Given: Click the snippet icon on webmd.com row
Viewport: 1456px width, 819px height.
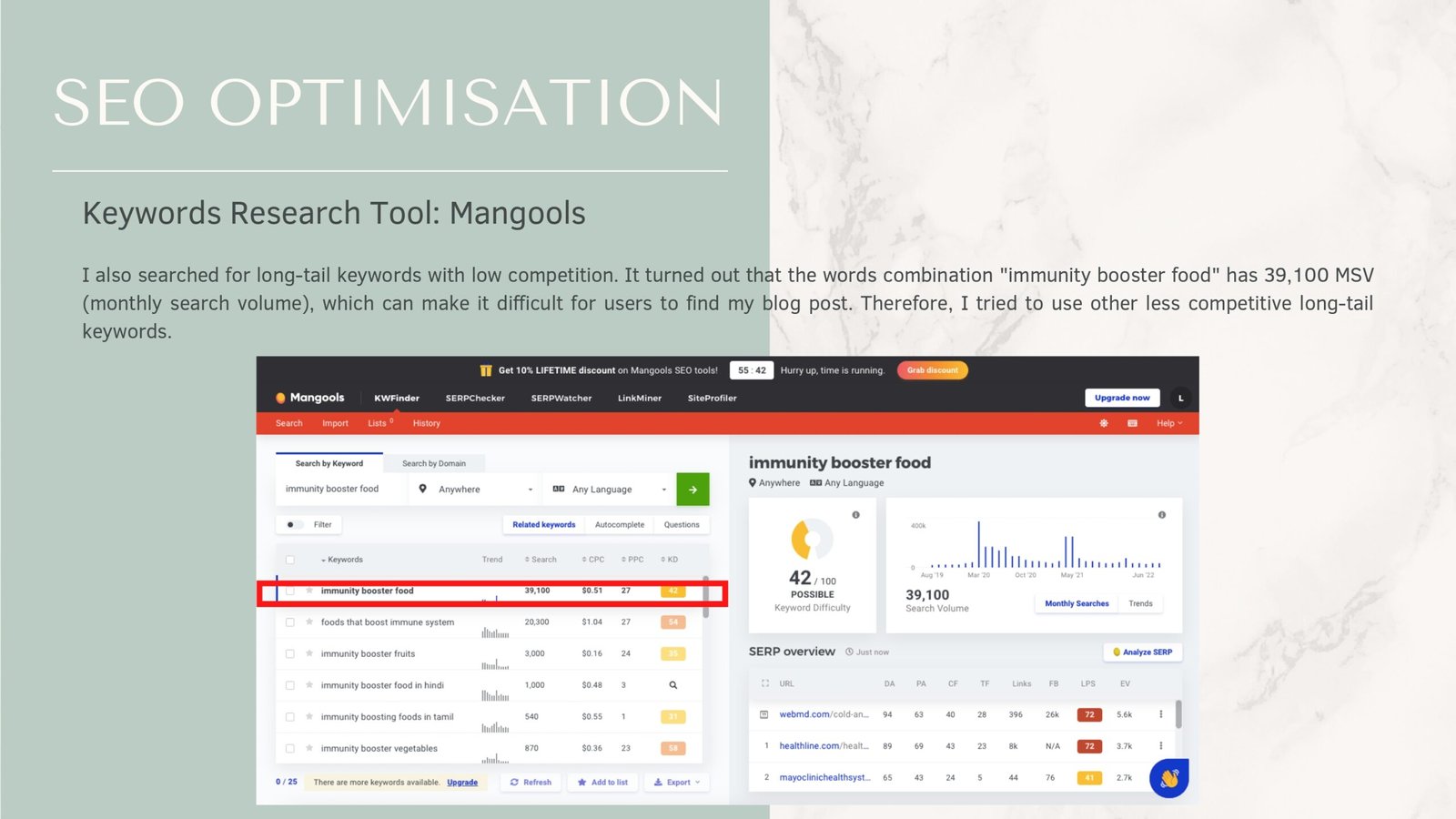Looking at the screenshot, I should 763,714.
